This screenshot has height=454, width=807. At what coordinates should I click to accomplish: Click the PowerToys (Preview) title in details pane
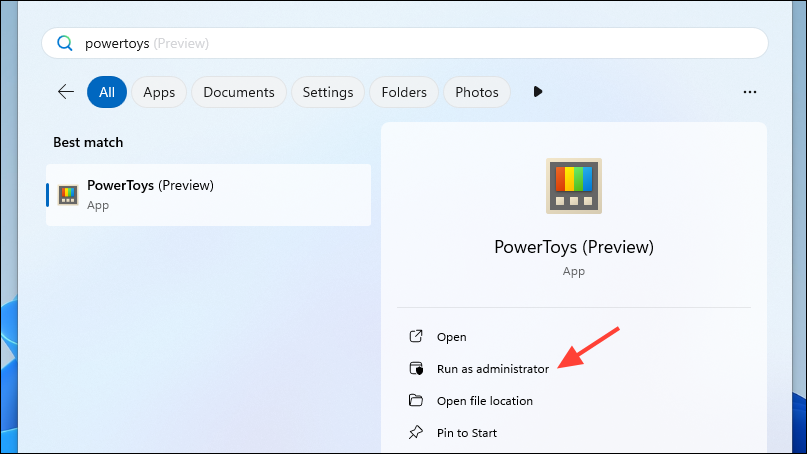tap(574, 247)
